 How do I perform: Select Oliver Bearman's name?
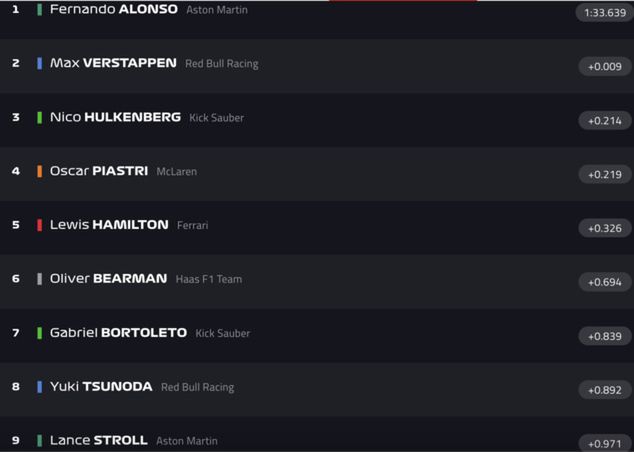click(x=108, y=279)
